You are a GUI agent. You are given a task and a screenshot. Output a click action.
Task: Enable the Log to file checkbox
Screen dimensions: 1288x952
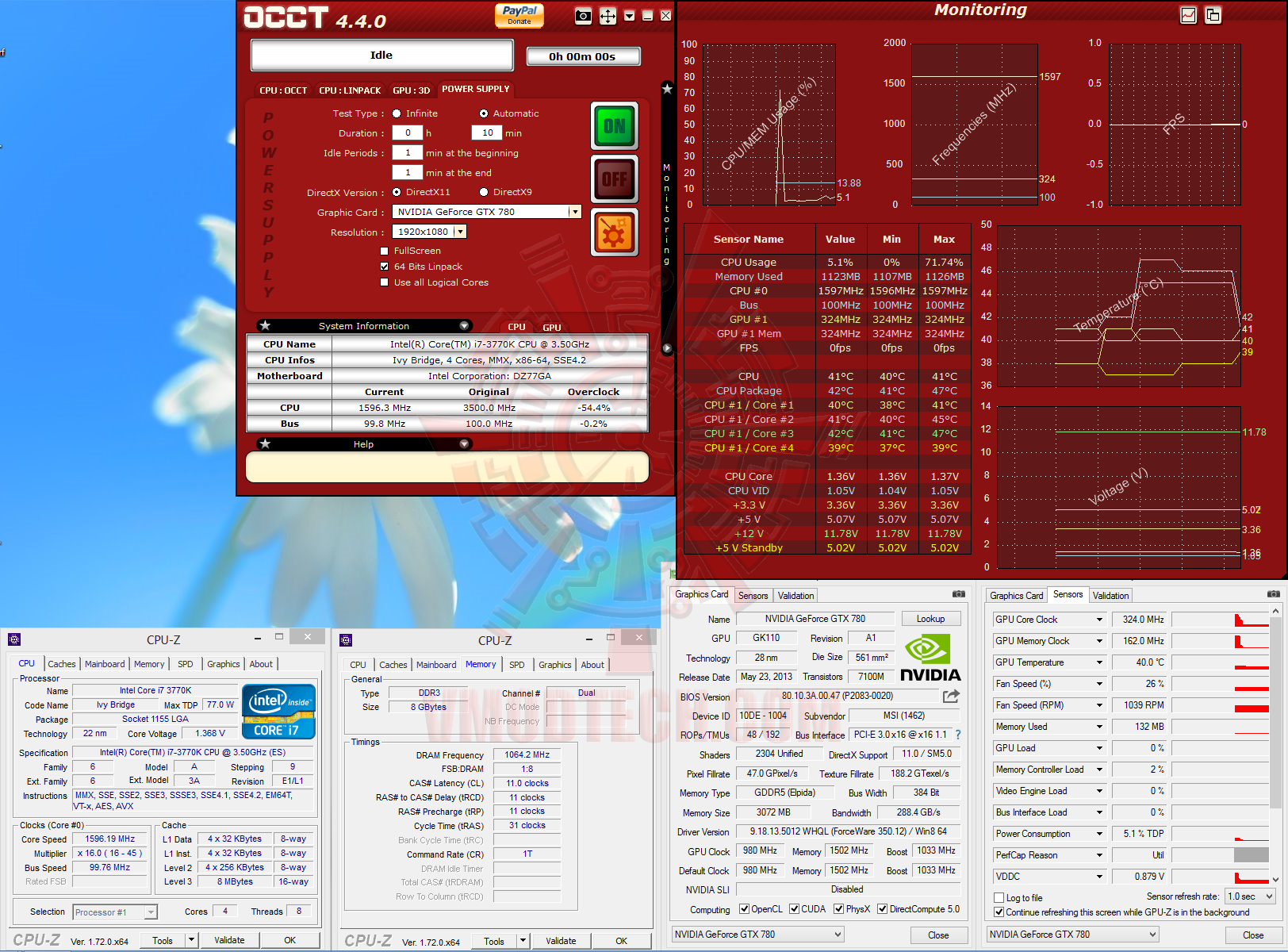coord(999,898)
